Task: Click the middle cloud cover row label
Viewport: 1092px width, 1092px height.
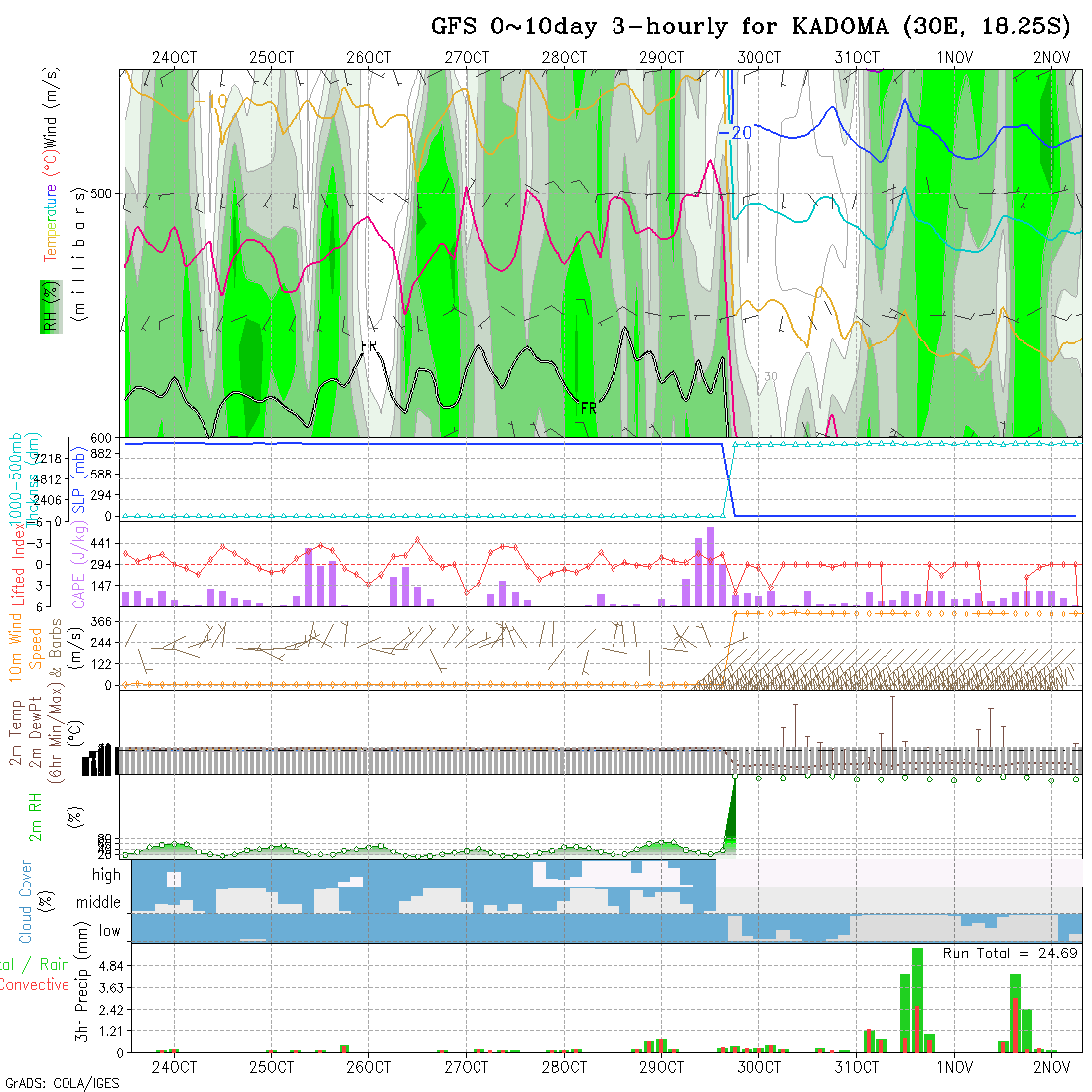Action: tap(98, 902)
